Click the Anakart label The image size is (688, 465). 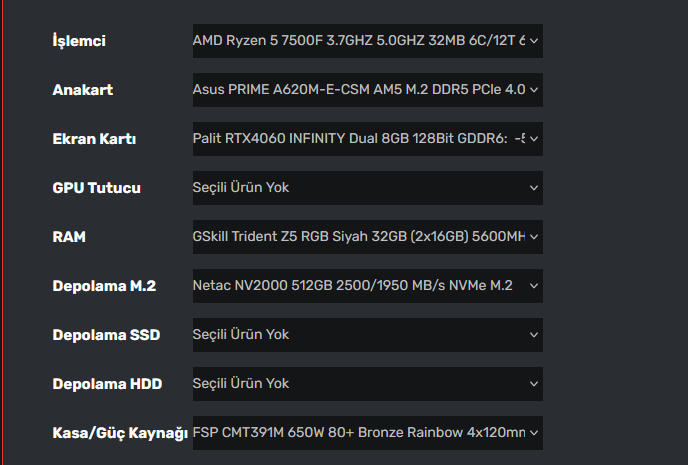(x=82, y=90)
